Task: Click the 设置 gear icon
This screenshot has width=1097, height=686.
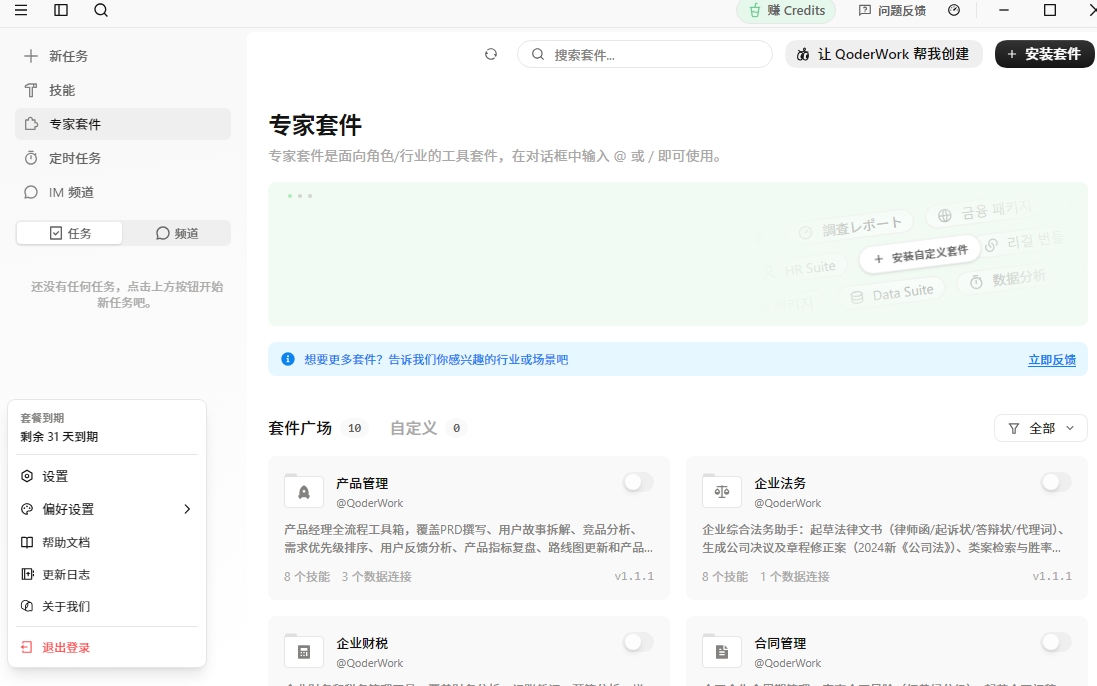Action: [27, 476]
